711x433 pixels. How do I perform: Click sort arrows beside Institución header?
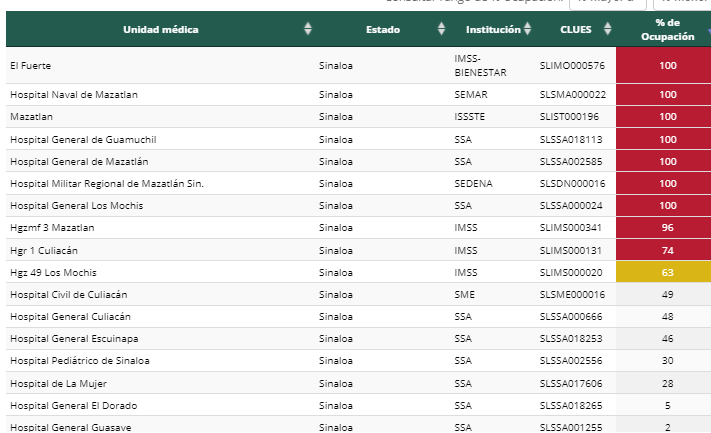pyautogui.click(x=529, y=29)
